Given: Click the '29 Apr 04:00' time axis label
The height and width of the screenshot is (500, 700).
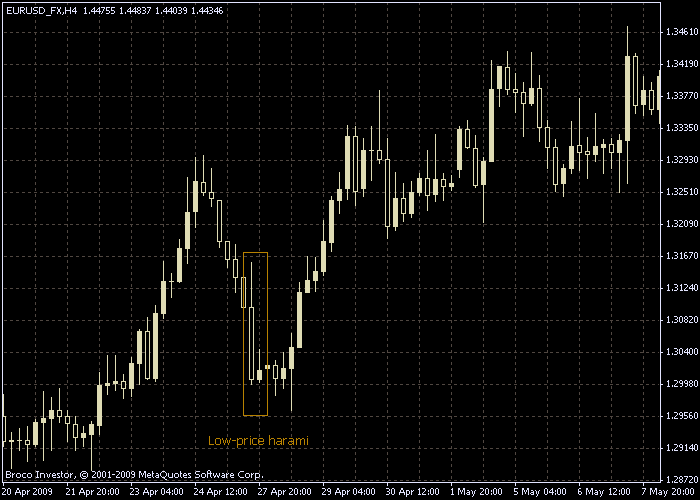Looking at the screenshot, I should (x=350, y=492).
